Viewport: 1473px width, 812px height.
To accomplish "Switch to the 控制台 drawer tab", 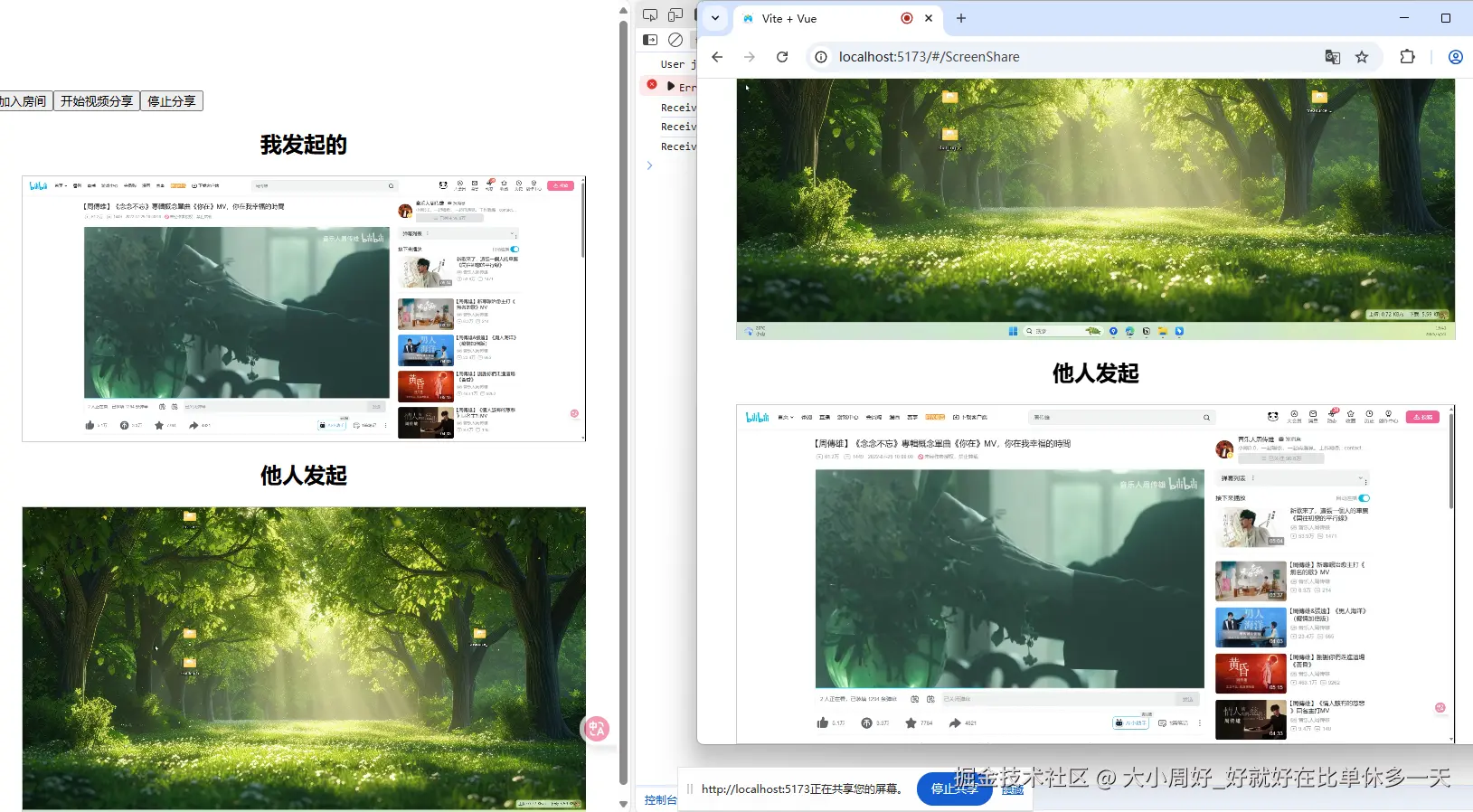I will [660, 799].
